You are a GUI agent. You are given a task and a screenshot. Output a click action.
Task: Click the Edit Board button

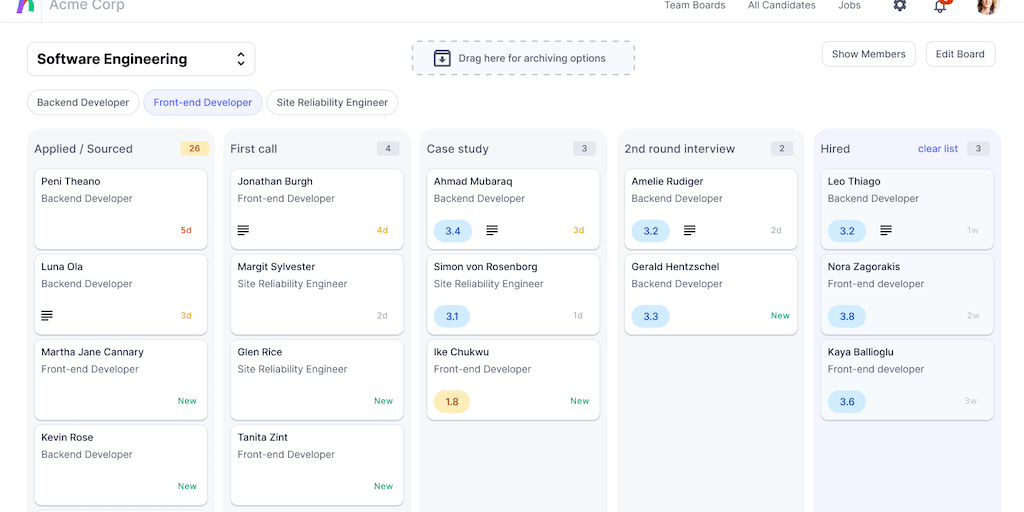coord(960,54)
